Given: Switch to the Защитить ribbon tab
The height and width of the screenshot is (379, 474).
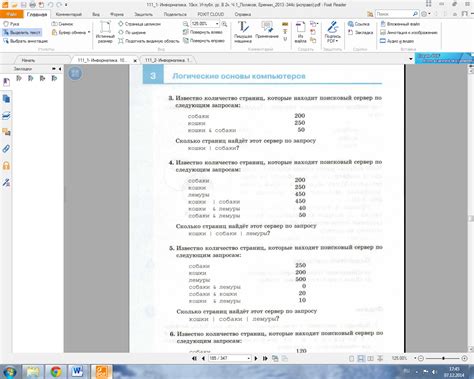Looking at the screenshot, I should point(143,14).
